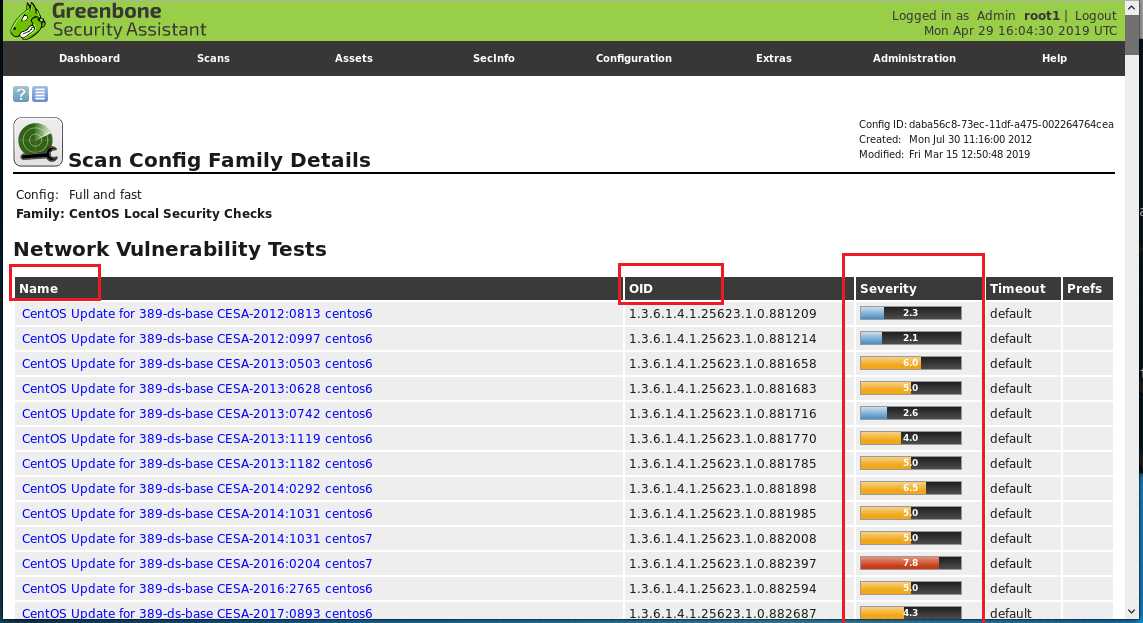The height and width of the screenshot is (623, 1143).
Task: Click the 6.0 severity bar
Action: (x=910, y=363)
